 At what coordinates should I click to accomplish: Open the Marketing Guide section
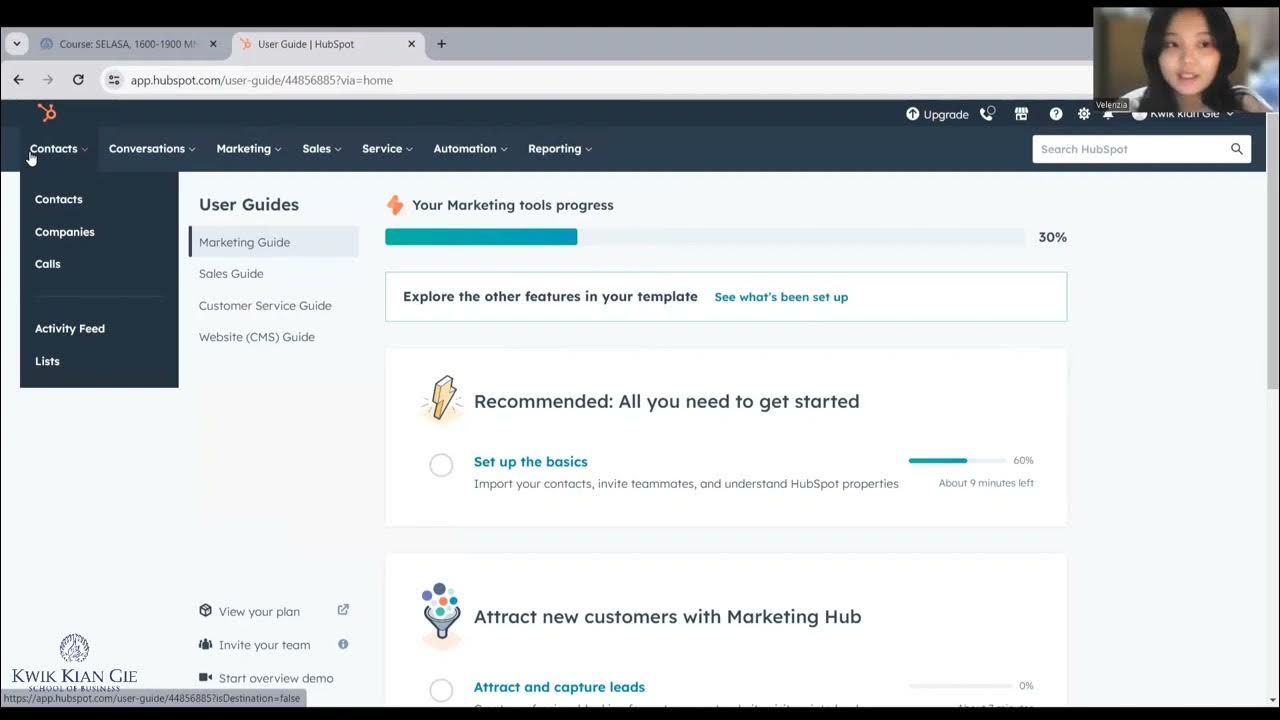274,242
